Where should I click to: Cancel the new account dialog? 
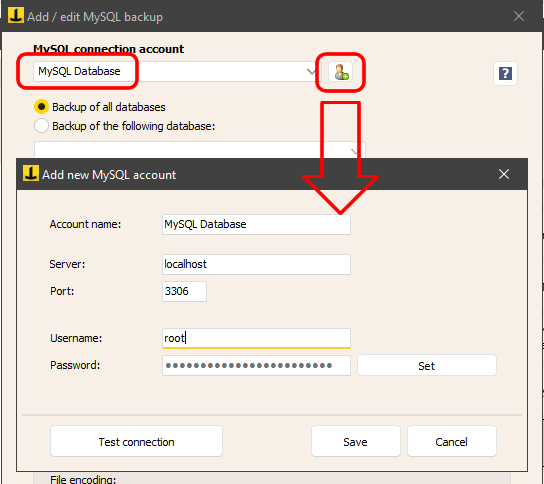pyautogui.click(x=451, y=441)
